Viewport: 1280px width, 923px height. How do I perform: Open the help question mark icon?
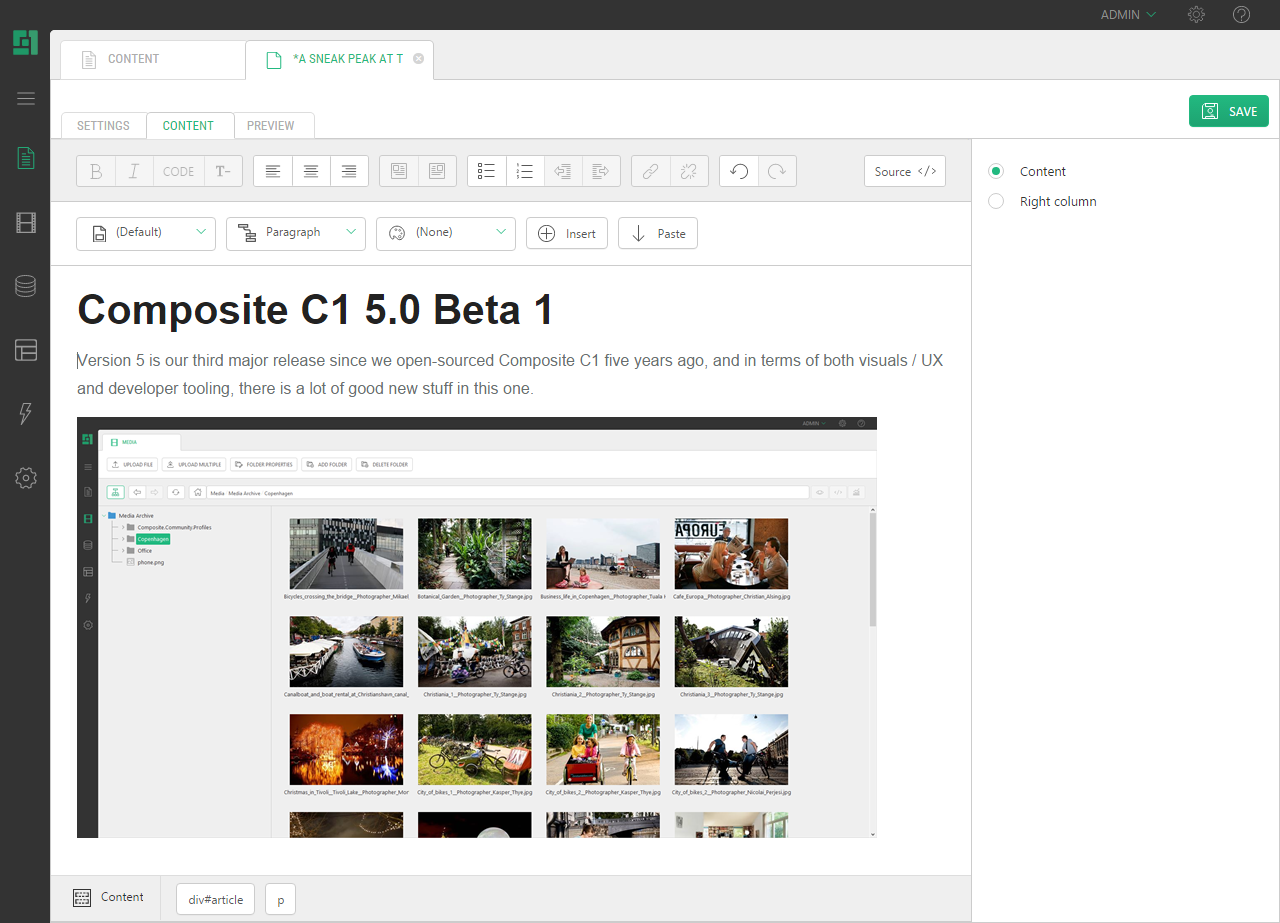1241,15
